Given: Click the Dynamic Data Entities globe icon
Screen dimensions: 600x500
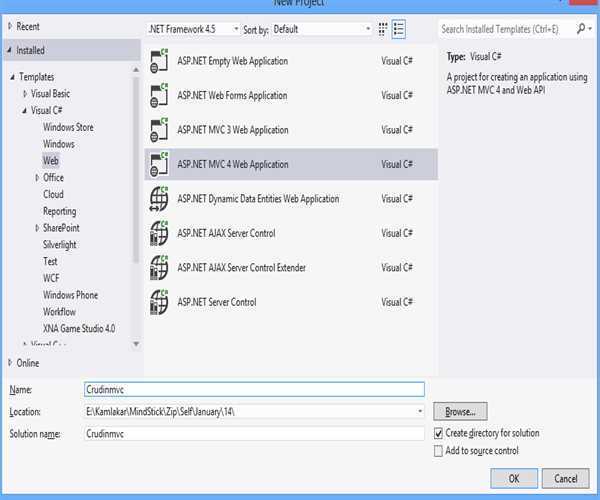Looking at the screenshot, I should [x=159, y=199].
